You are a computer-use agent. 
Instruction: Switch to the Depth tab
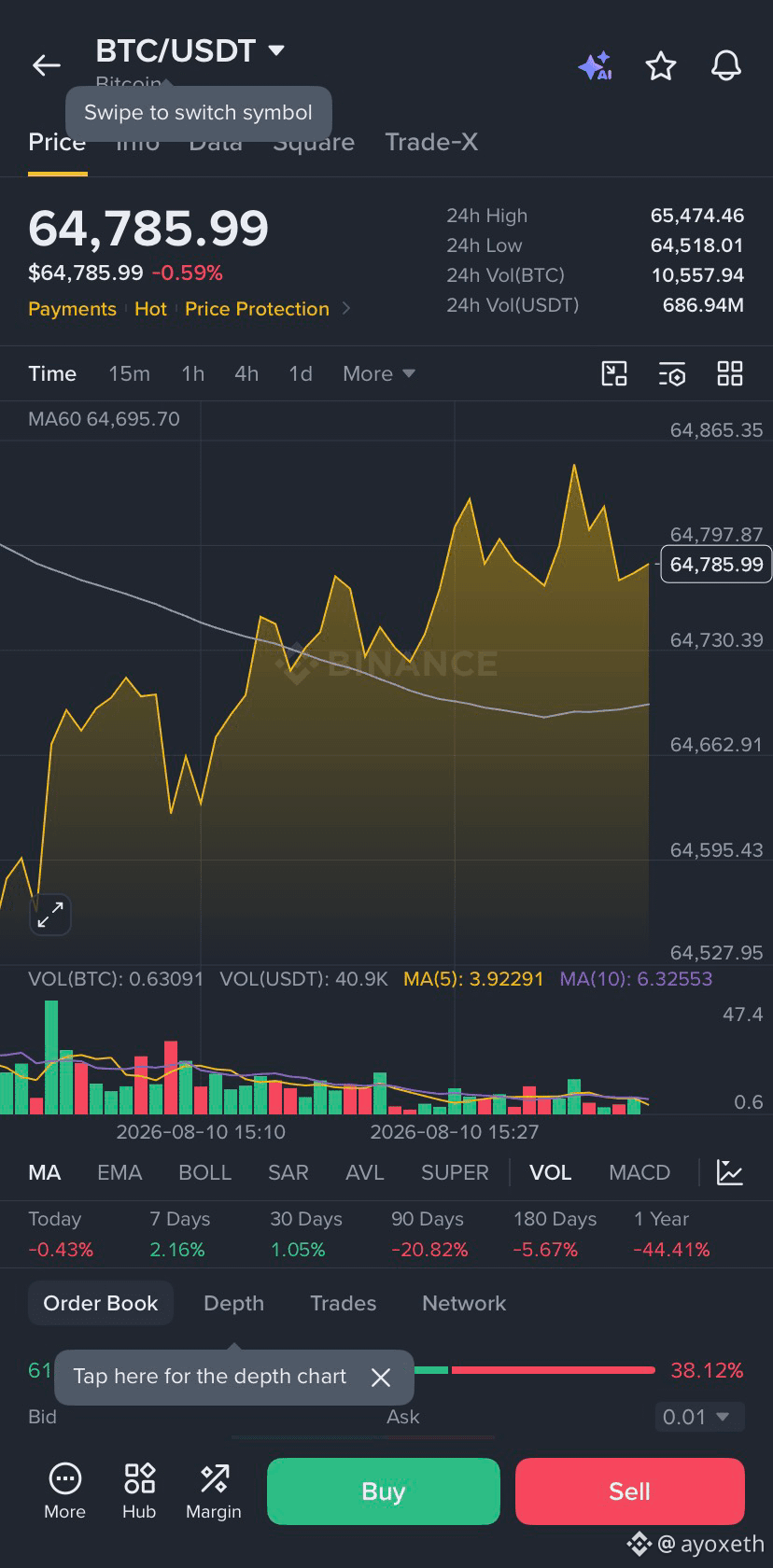tap(234, 1304)
